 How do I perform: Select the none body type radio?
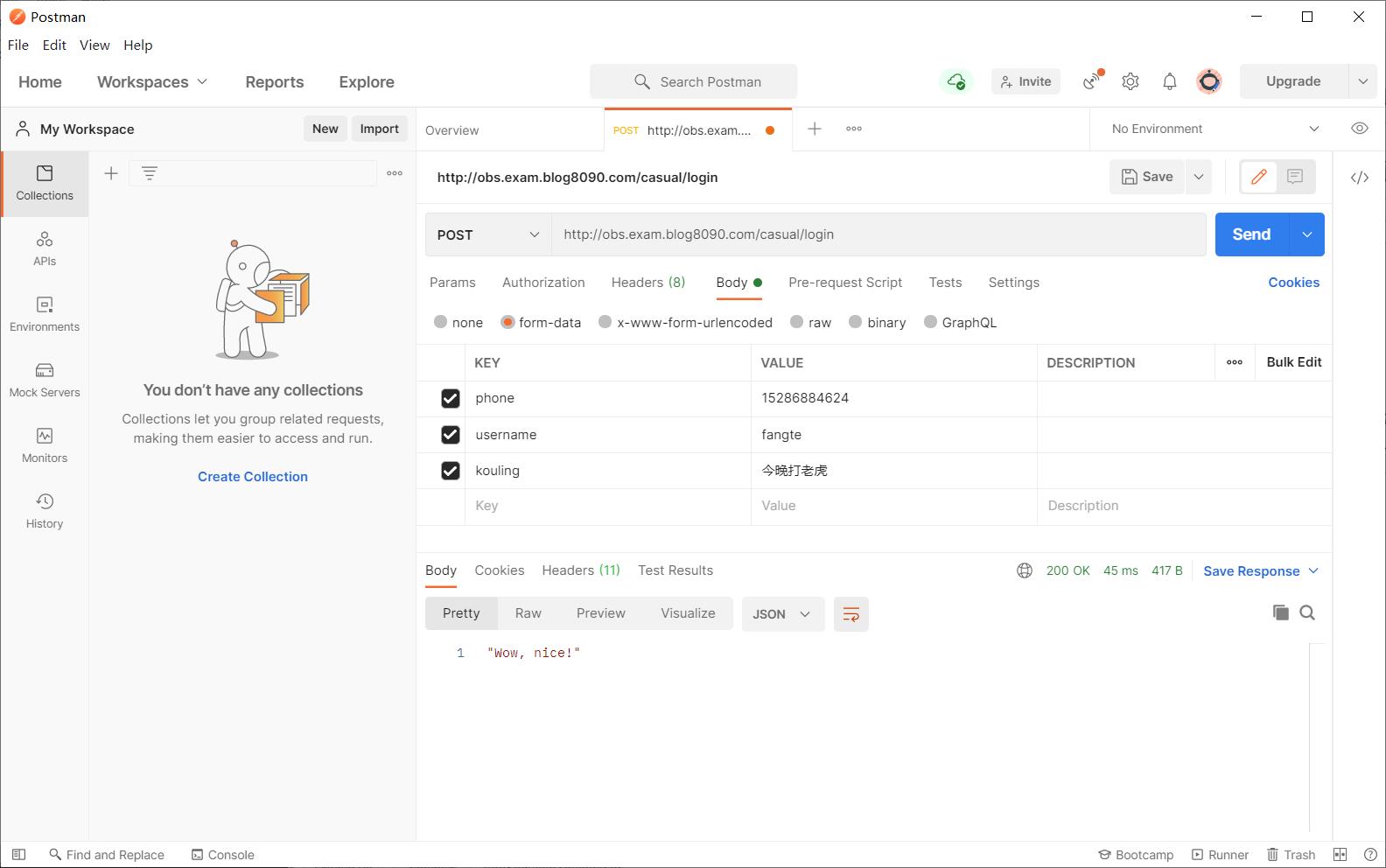click(x=440, y=322)
